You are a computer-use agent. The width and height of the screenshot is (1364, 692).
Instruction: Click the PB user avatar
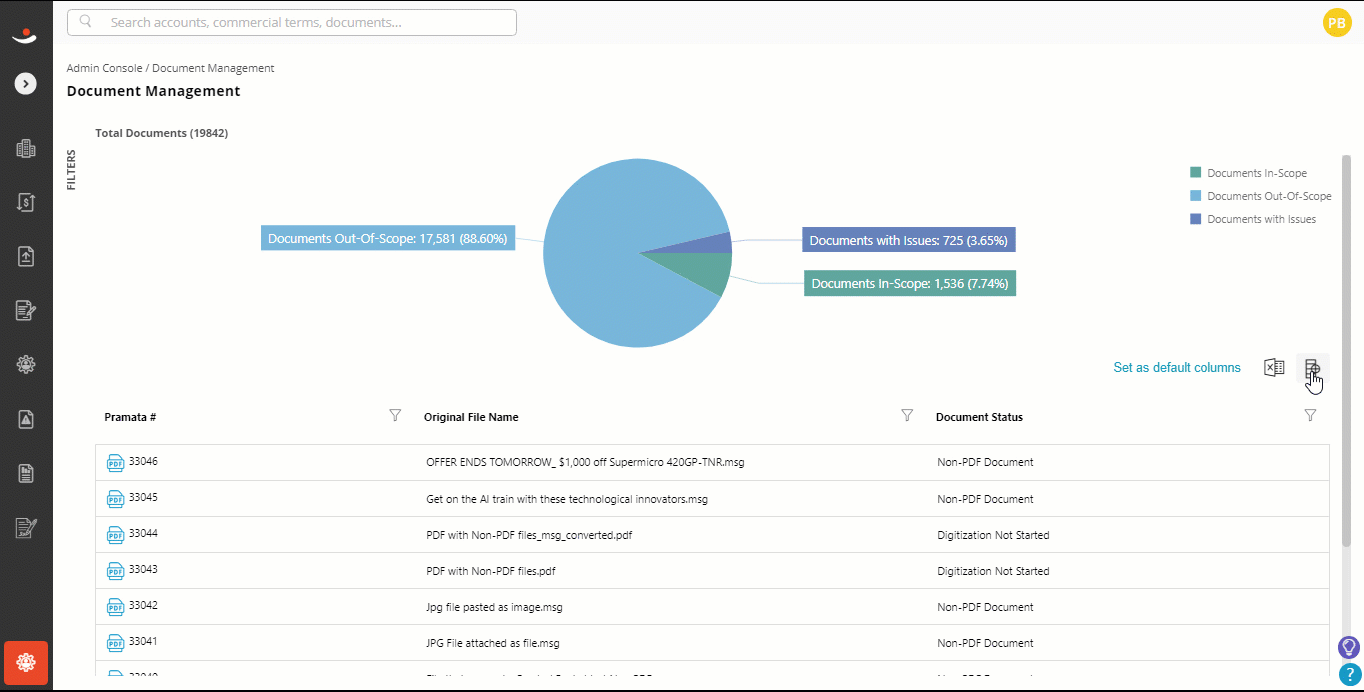1337,22
